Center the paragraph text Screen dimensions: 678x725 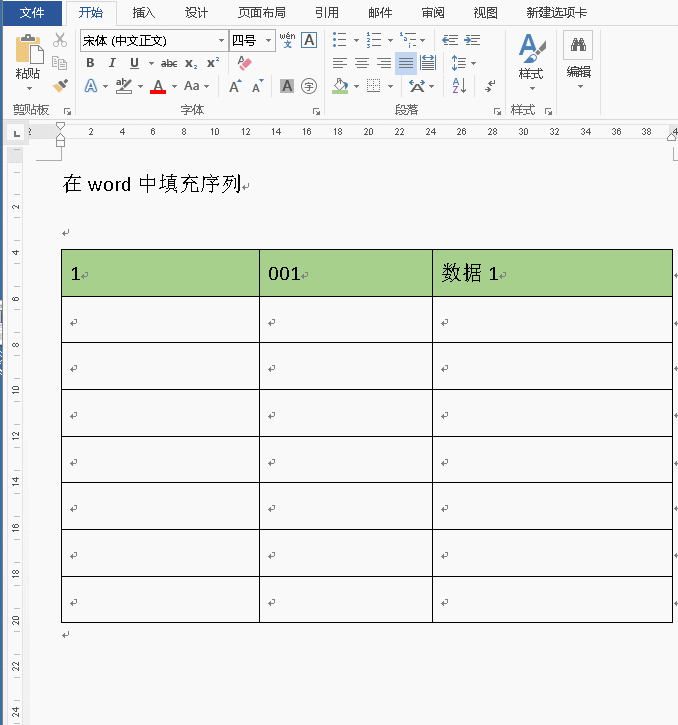pyautogui.click(x=362, y=63)
